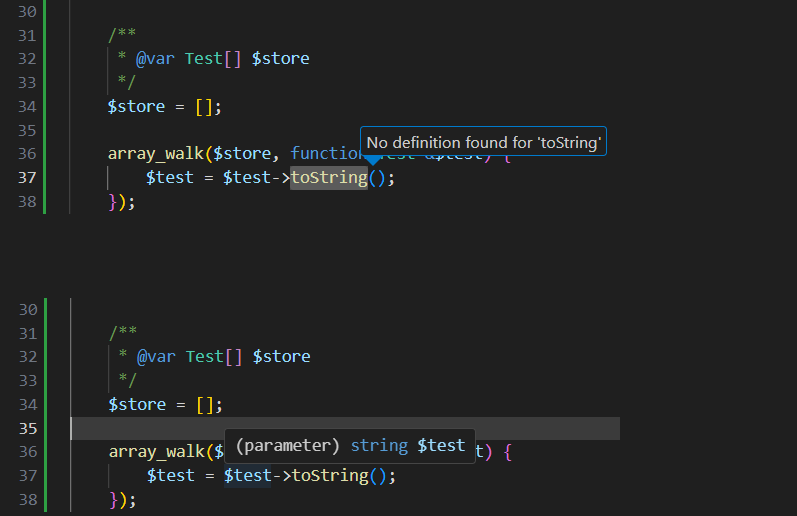The height and width of the screenshot is (516, 797).
Task: Click line number 37 in the upper editor
Action: (x=27, y=178)
